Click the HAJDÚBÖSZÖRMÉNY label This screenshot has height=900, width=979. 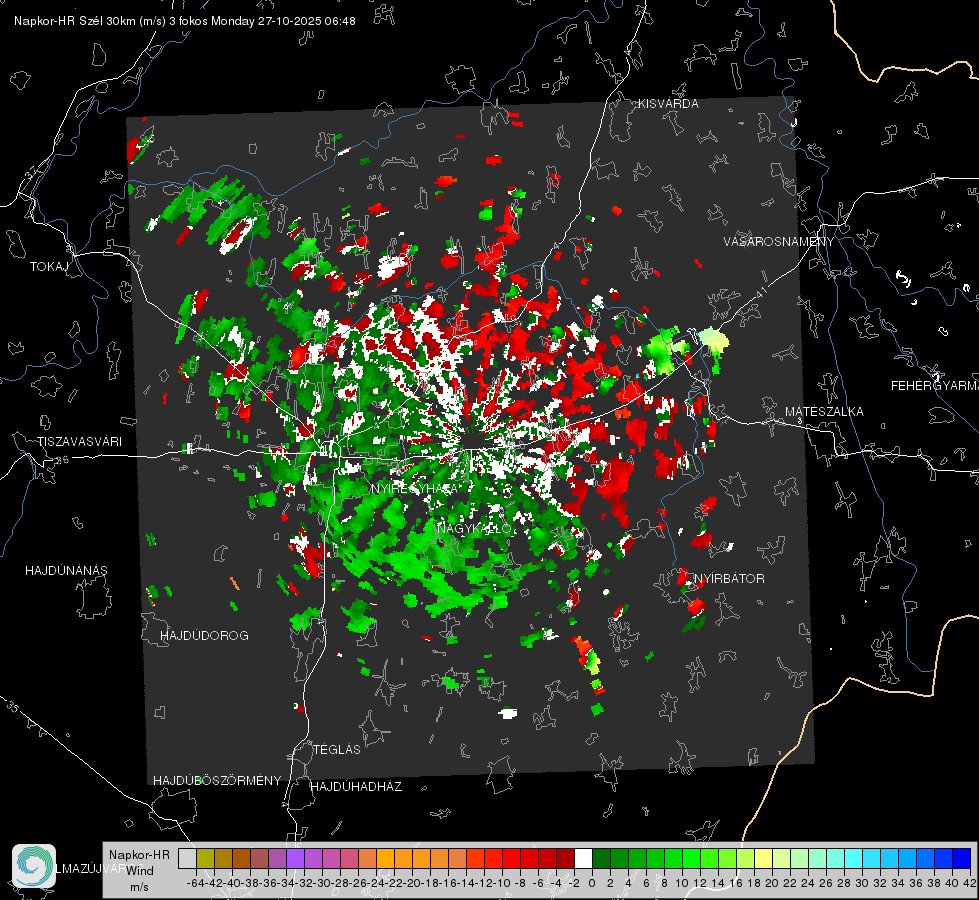[x=217, y=781]
